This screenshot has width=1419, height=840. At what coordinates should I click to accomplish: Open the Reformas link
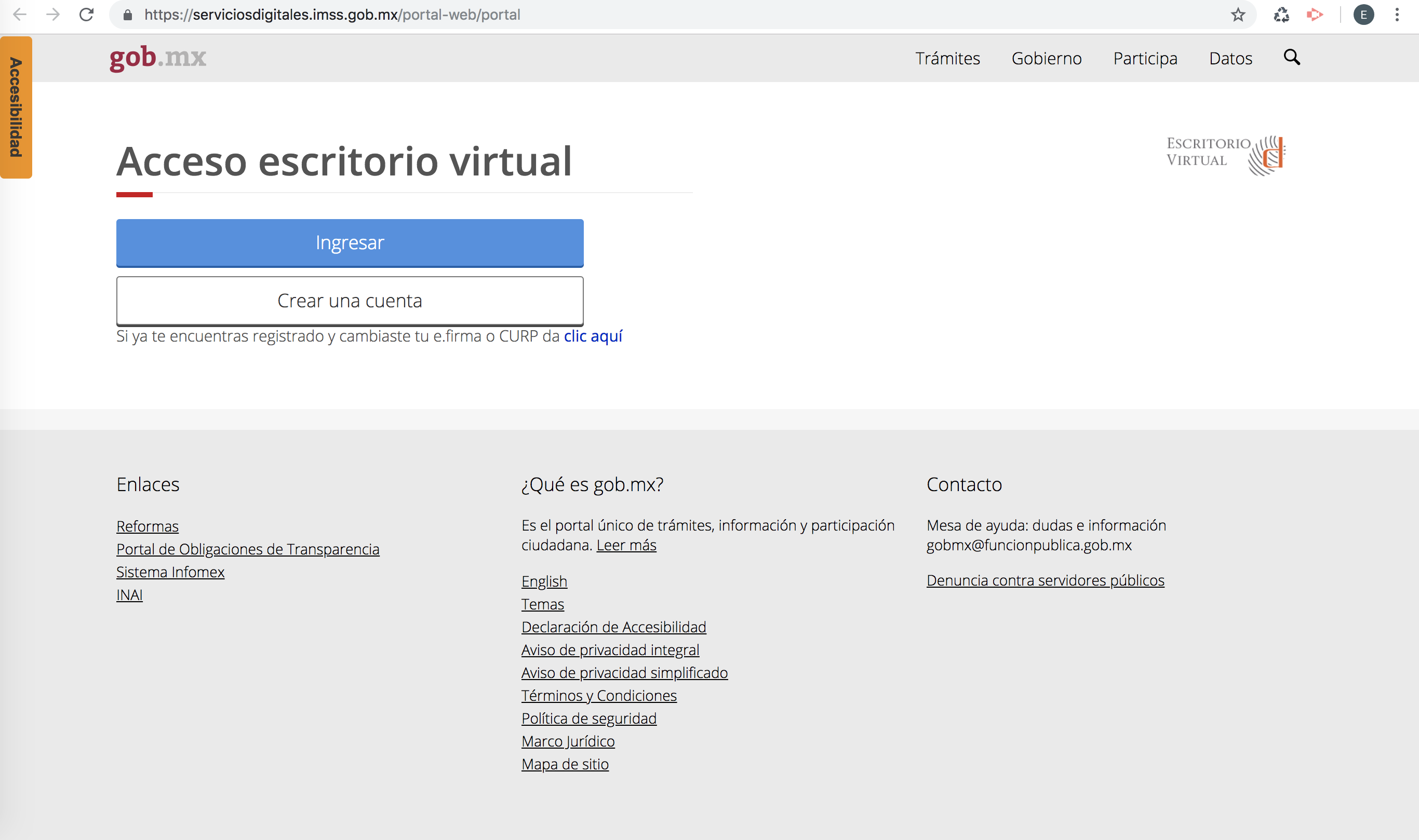147,526
